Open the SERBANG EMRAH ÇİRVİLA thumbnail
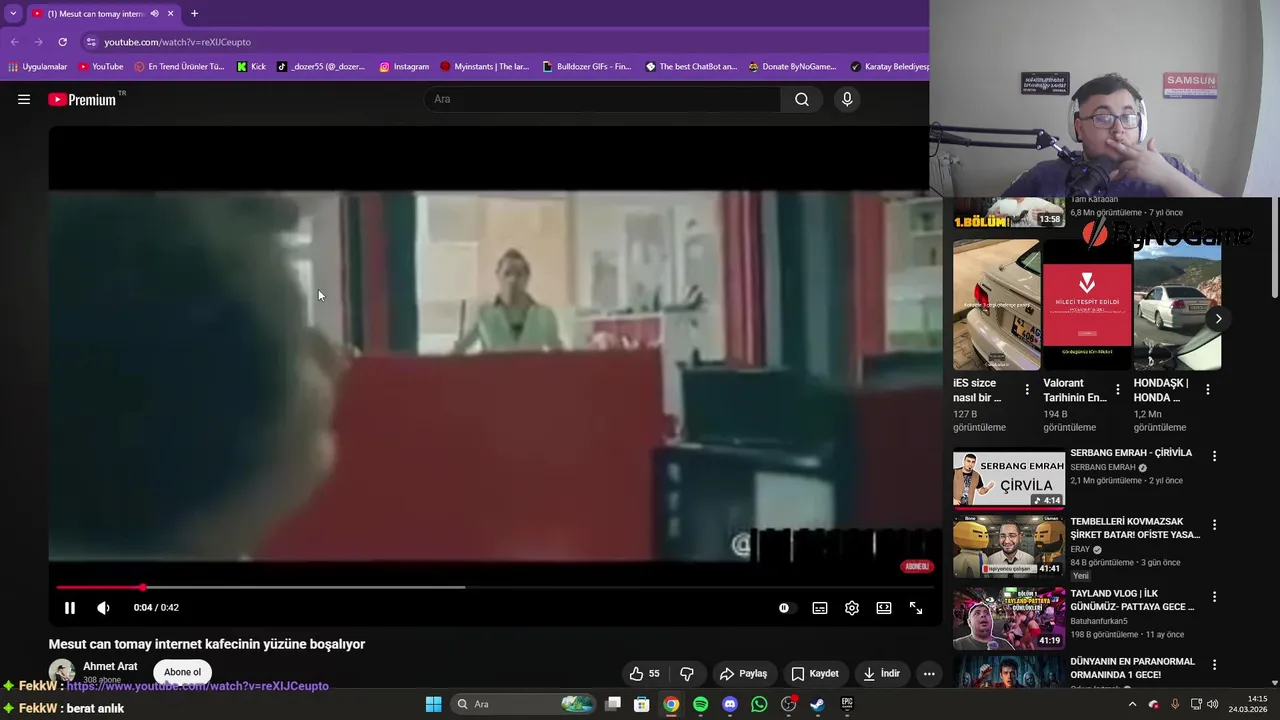Viewport: 1280px width, 720px height. pos(1009,479)
